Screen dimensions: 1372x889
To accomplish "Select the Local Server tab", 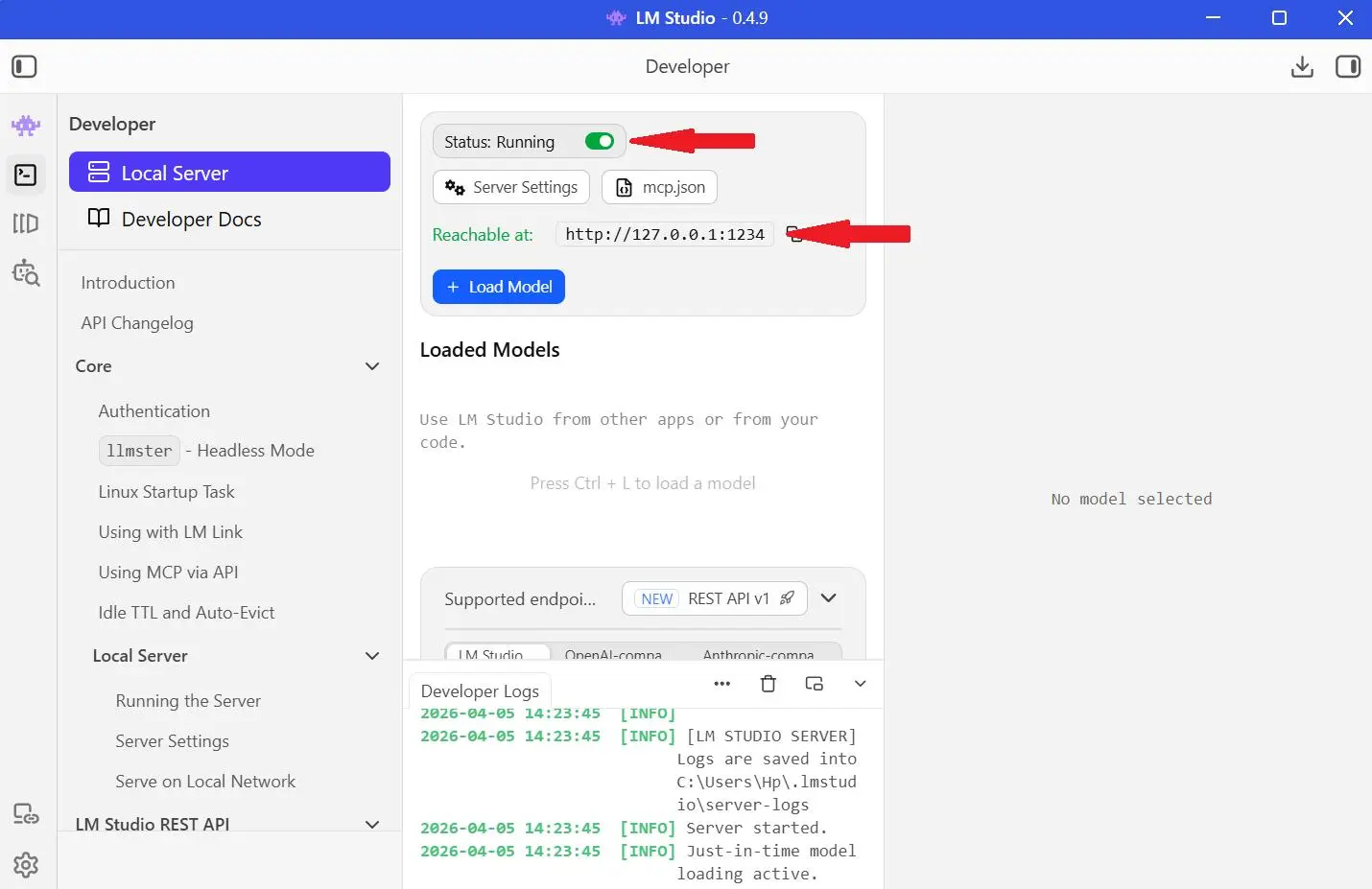I will click(229, 173).
